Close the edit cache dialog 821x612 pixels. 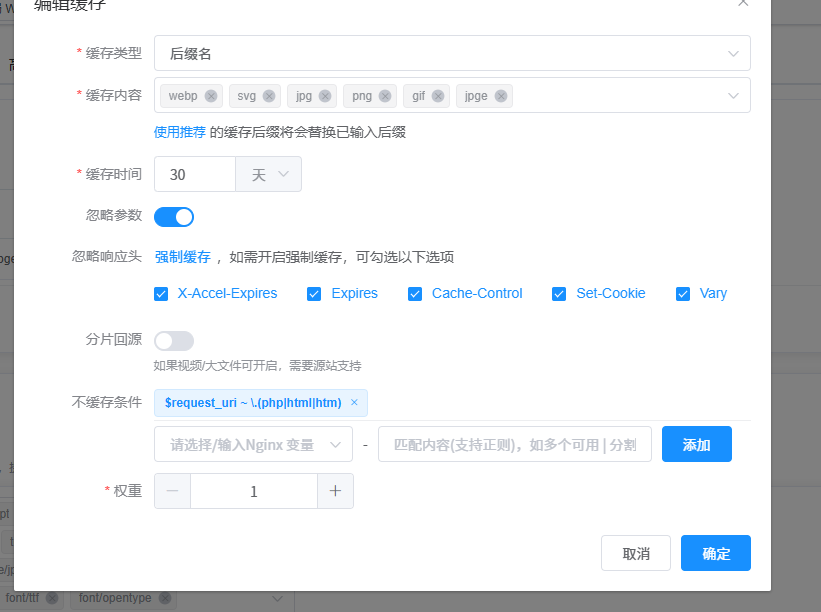742,3
